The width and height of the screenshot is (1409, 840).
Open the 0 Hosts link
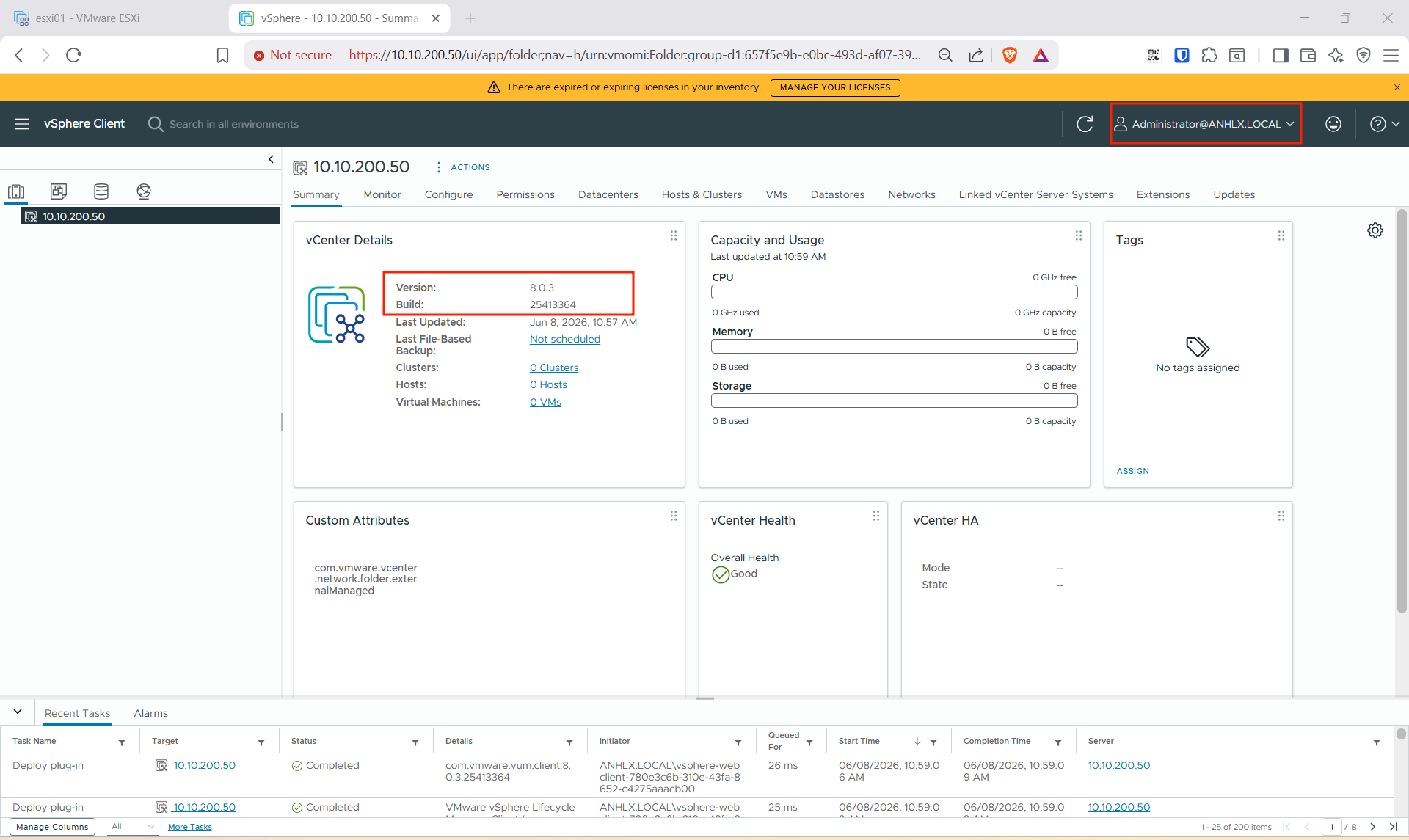click(548, 384)
